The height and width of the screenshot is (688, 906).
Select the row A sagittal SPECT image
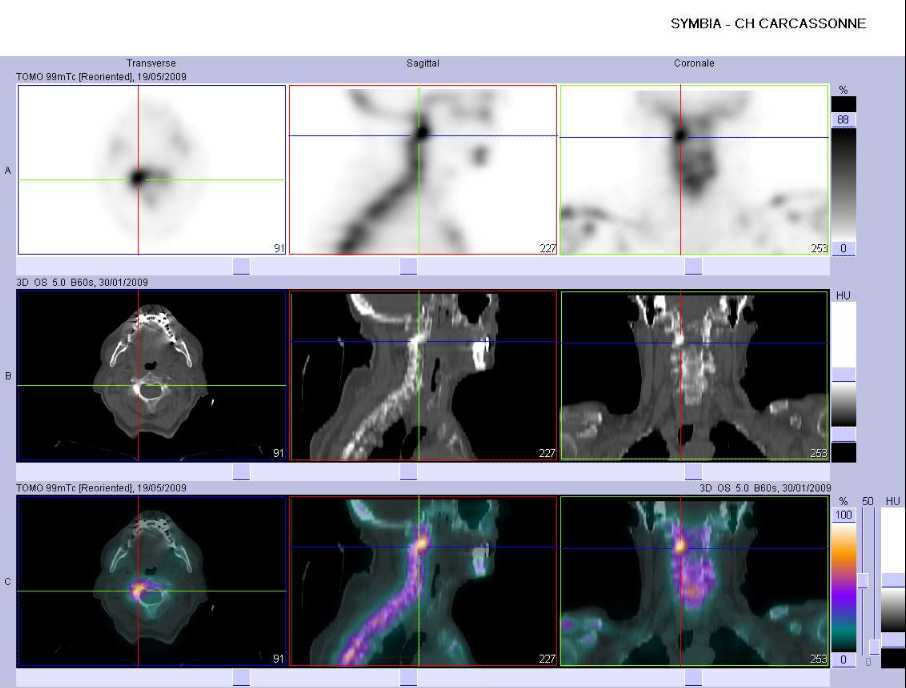coord(423,170)
